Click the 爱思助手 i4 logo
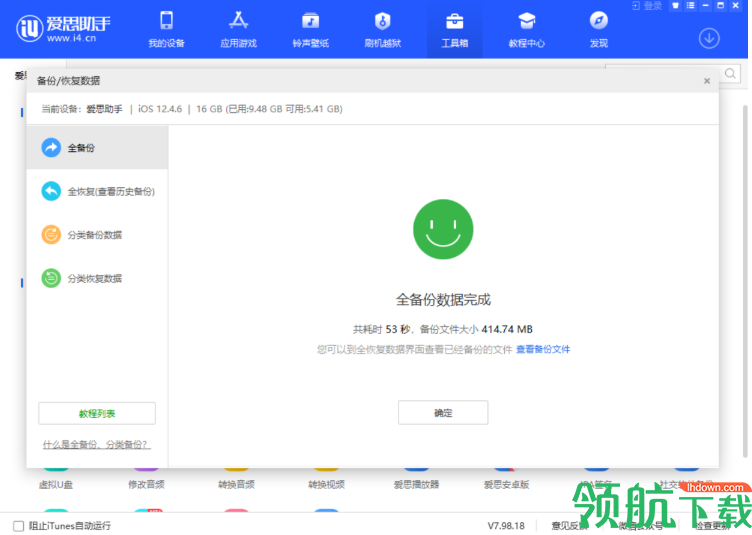 [x=63, y=28]
